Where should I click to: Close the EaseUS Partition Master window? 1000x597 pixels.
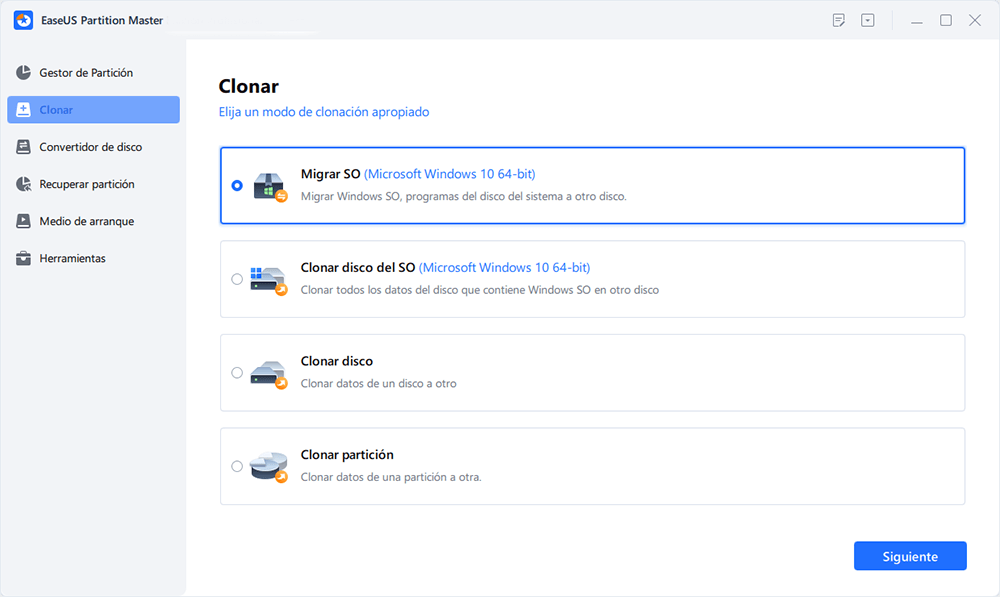pyautogui.click(x=974, y=20)
